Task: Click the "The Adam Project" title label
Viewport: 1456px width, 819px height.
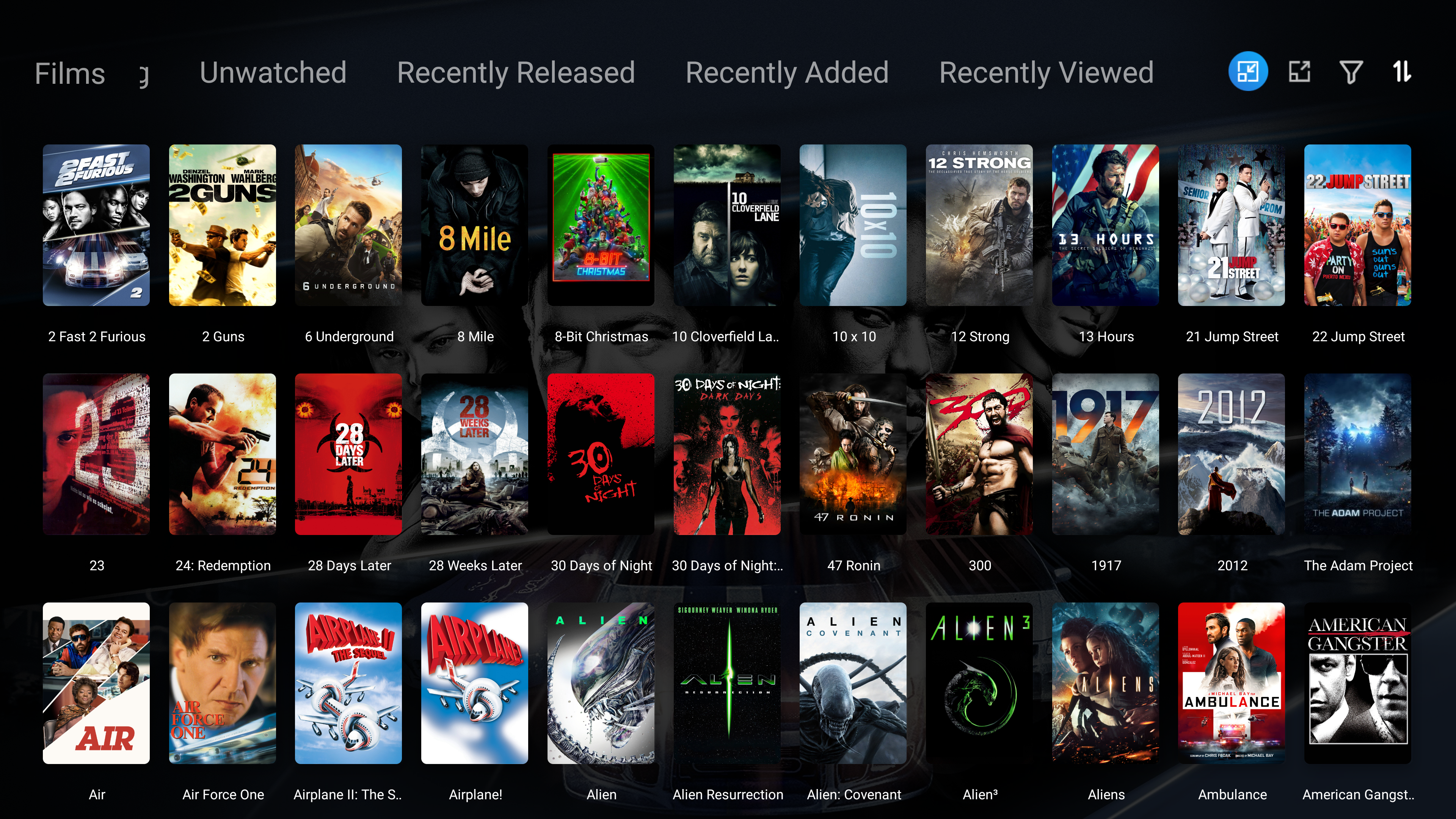Action: 1358,566
